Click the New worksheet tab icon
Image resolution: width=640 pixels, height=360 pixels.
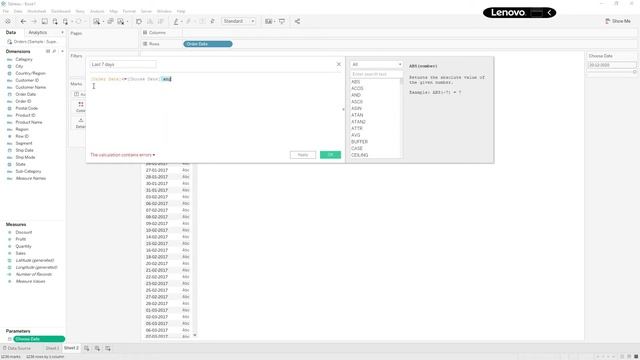click(x=87, y=348)
